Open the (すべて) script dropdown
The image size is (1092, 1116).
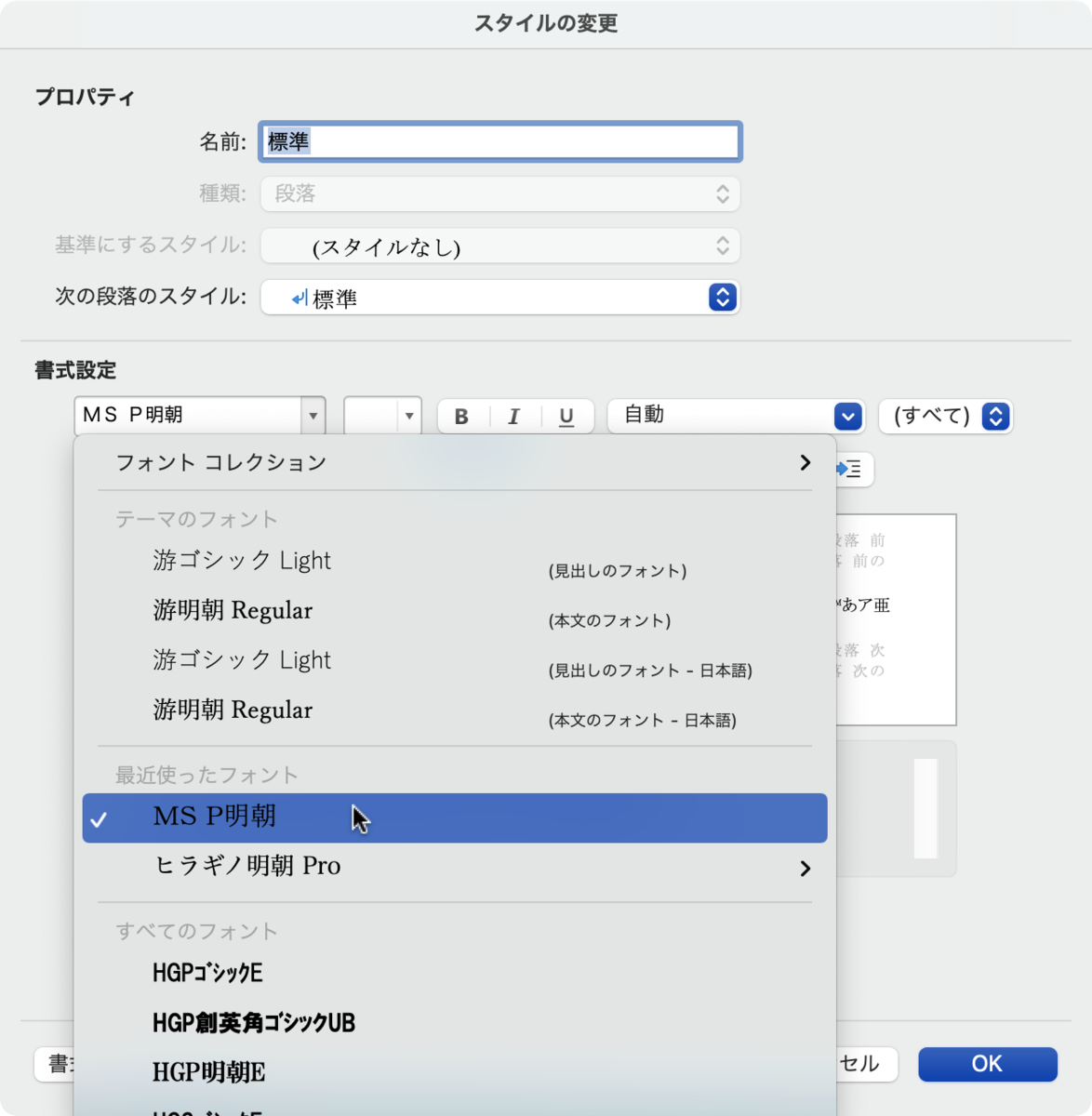[x=946, y=416]
